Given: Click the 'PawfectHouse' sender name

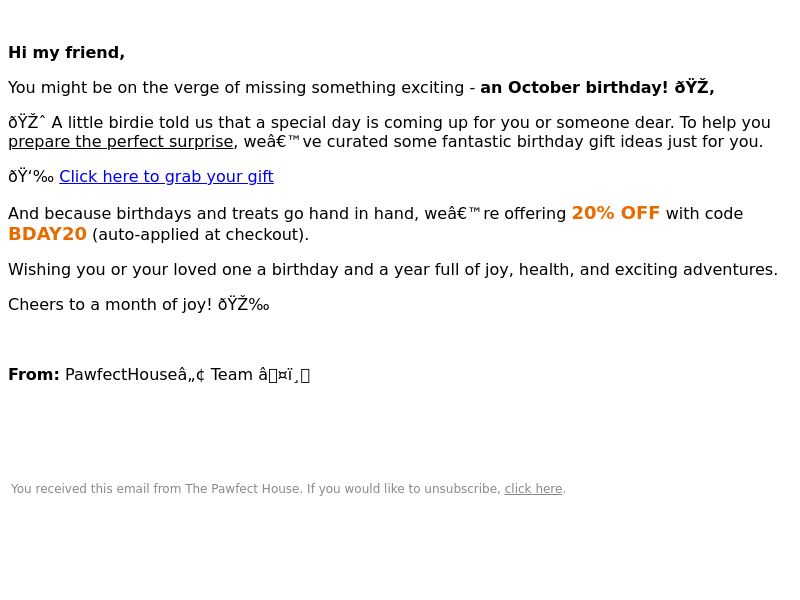Looking at the screenshot, I should click(121, 375).
